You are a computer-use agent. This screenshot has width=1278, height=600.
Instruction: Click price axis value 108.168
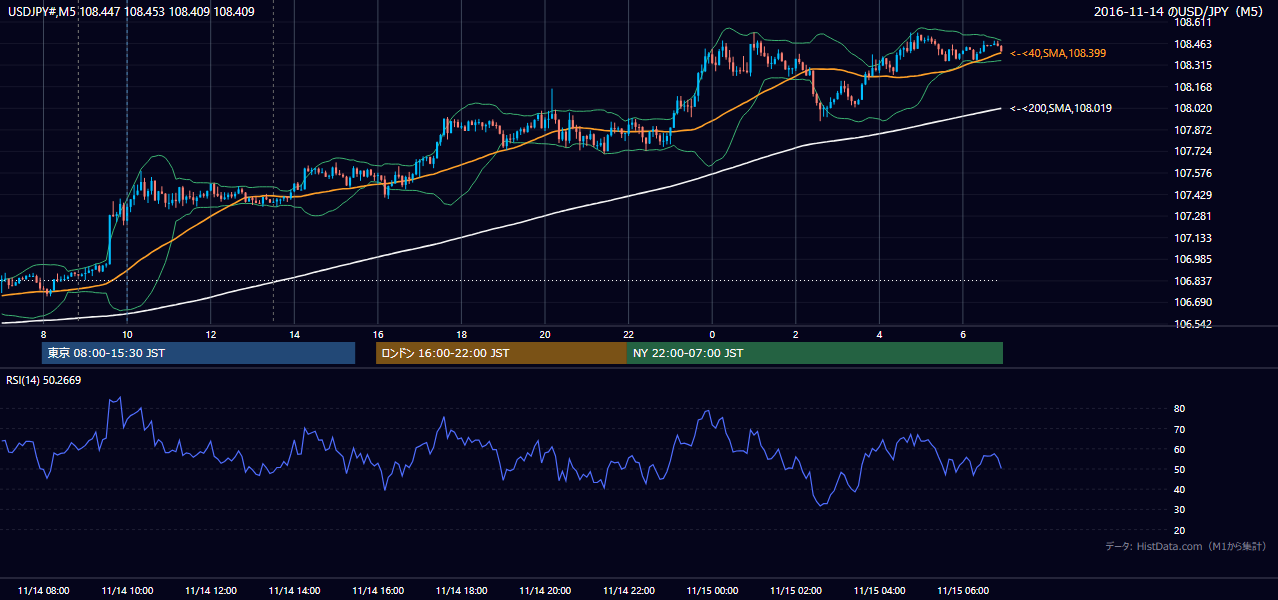(x=1192, y=87)
